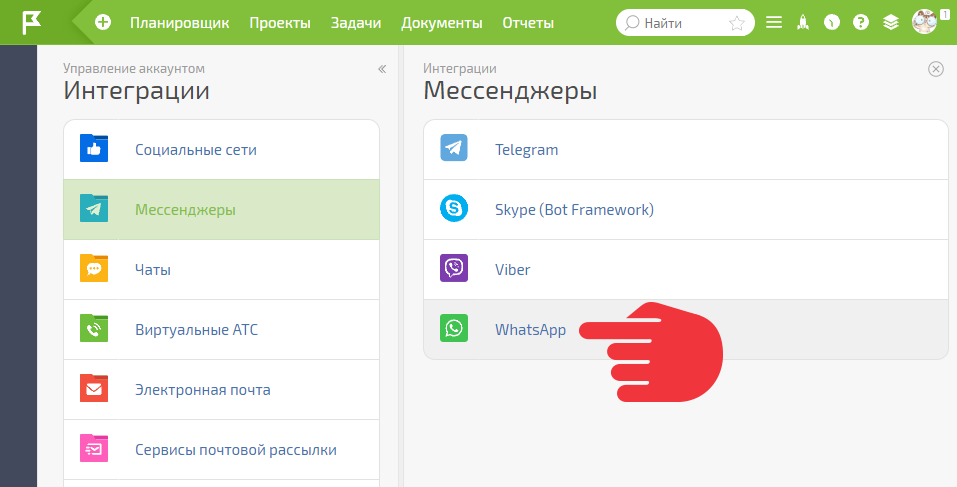The height and width of the screenshot is (487, 957).
Task: Click the Telegram icon
Action: [x=454, y=148]
